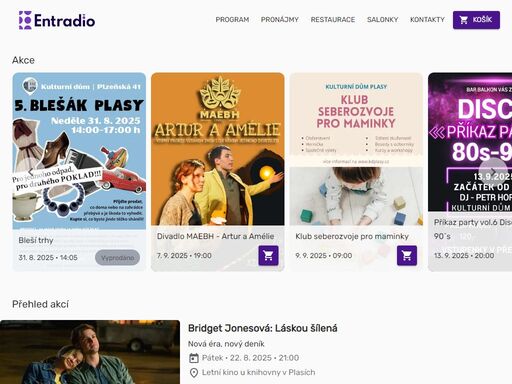Viewport: 512px width, 384px height.
Task: Open the Program menu item
Action: coord(232,20)
